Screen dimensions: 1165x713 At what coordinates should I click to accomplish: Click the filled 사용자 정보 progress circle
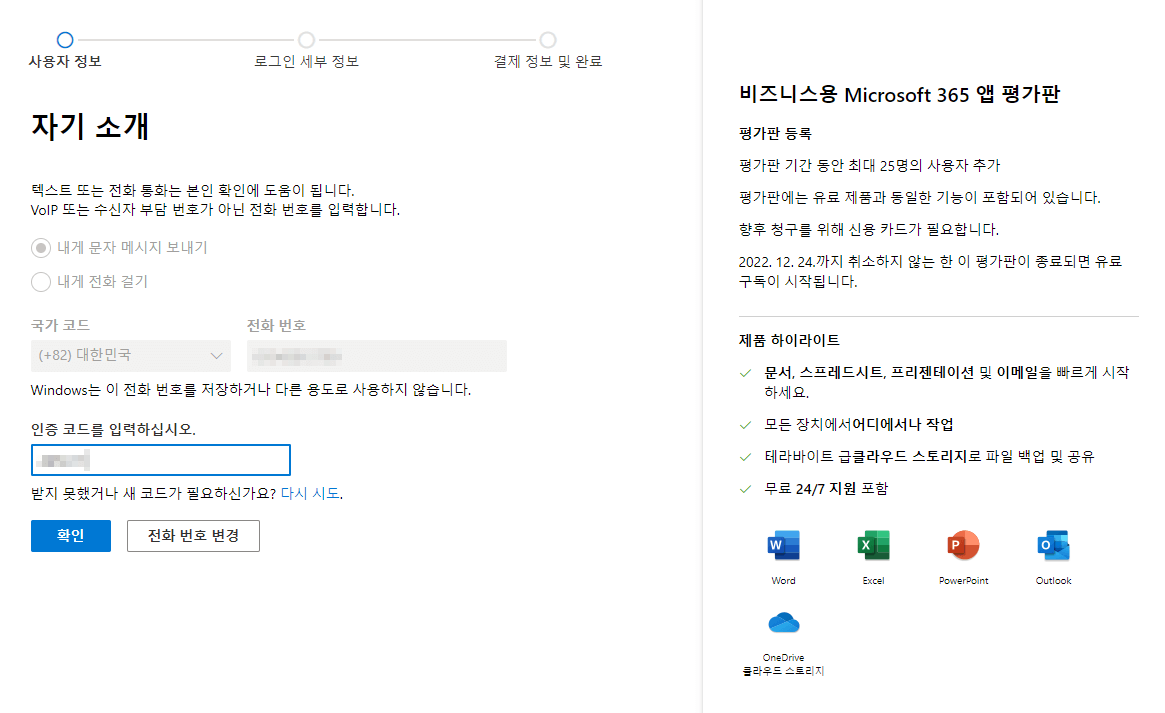click(65, 40)
